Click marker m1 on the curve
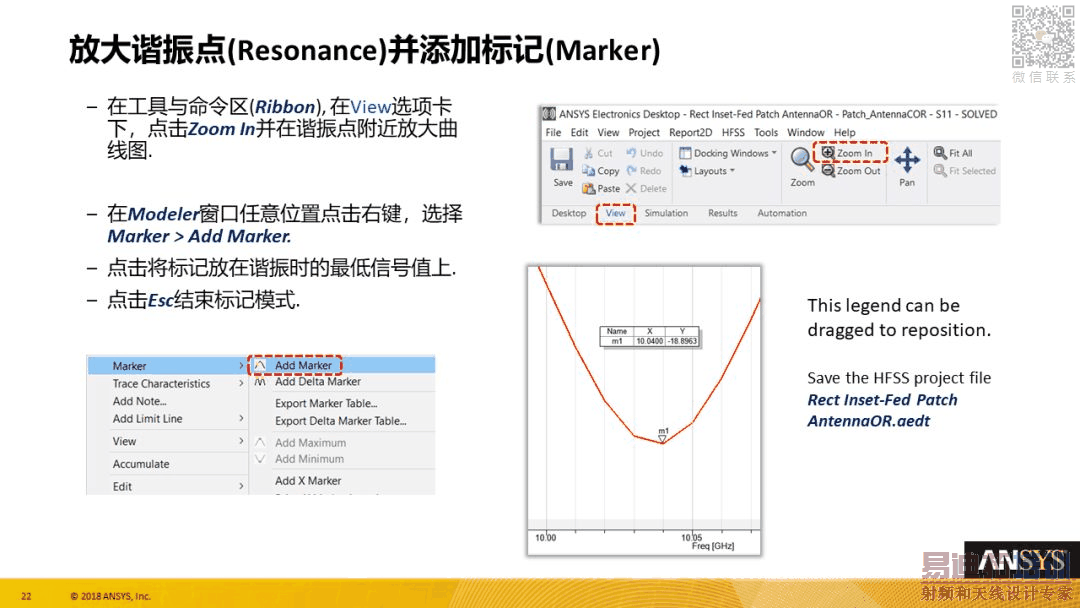The height and width of the screenshot is (608, 1080). point(663,439)
